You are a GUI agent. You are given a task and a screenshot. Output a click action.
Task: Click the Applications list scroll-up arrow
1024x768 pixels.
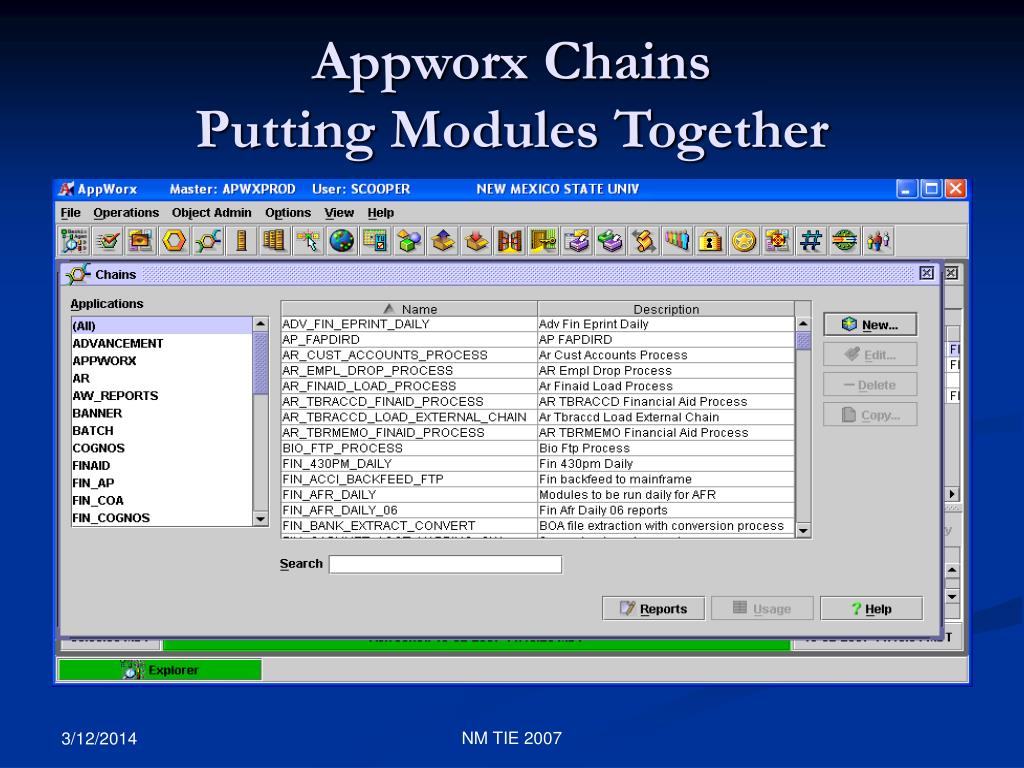click(x=261, y=324)
